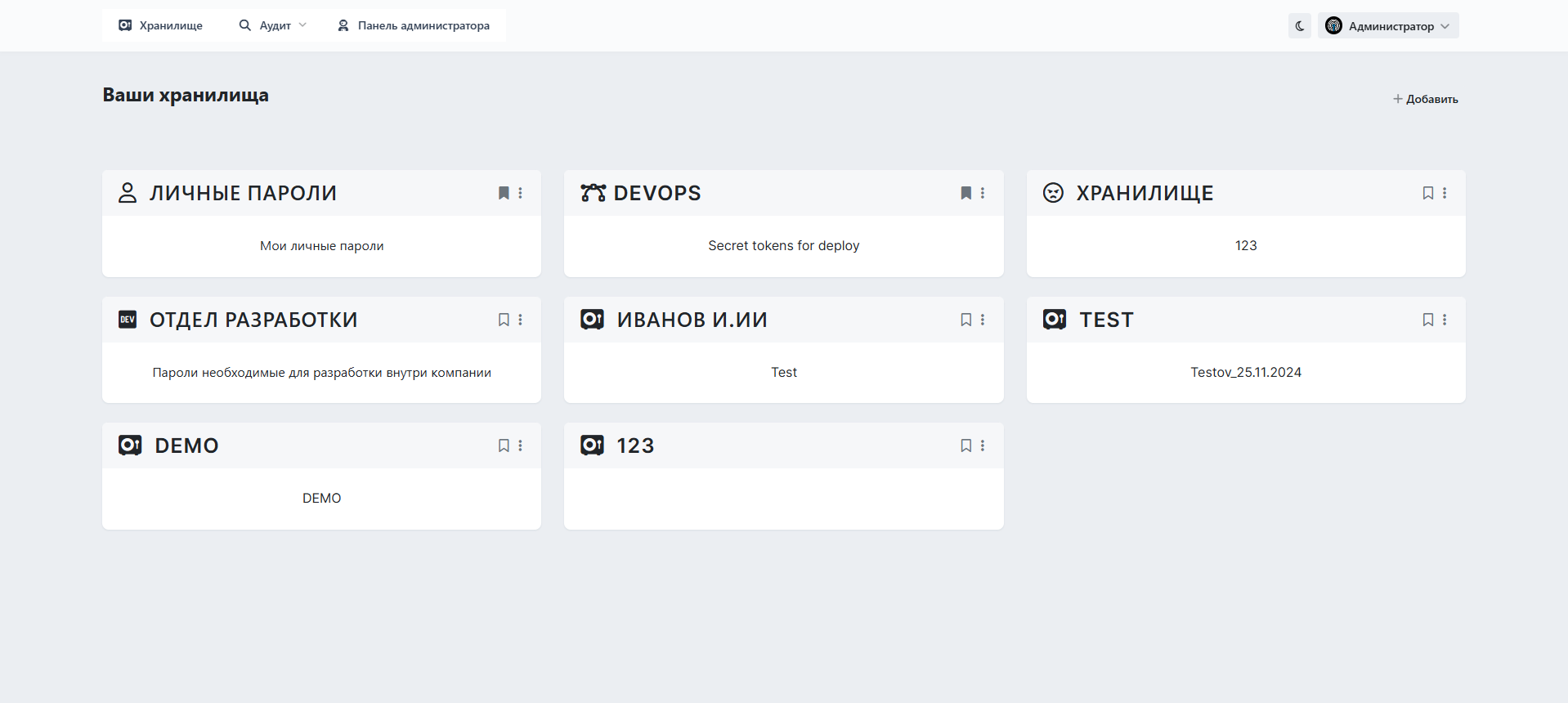
Task: Unbookmark the DEVOPS vault
Action: [965, 193]
